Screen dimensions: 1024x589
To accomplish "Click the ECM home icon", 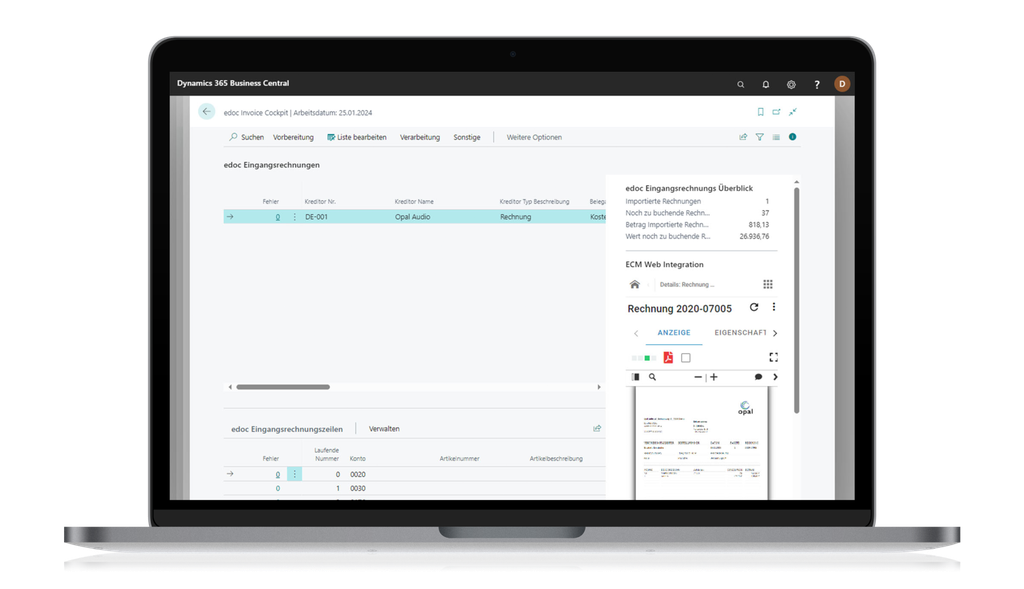I will [635, 284].
